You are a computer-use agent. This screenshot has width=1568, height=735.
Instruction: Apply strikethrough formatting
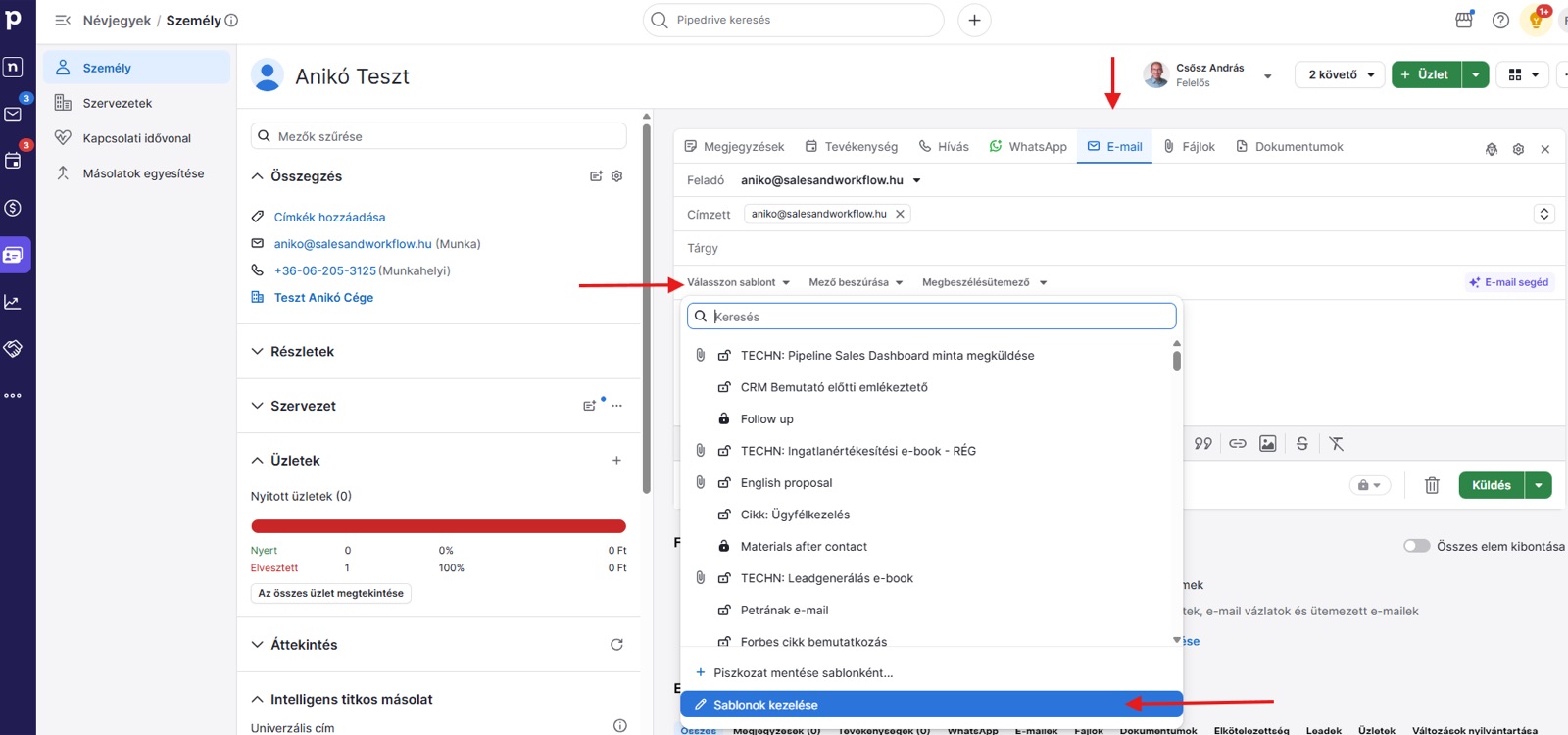click(1302, 444)
